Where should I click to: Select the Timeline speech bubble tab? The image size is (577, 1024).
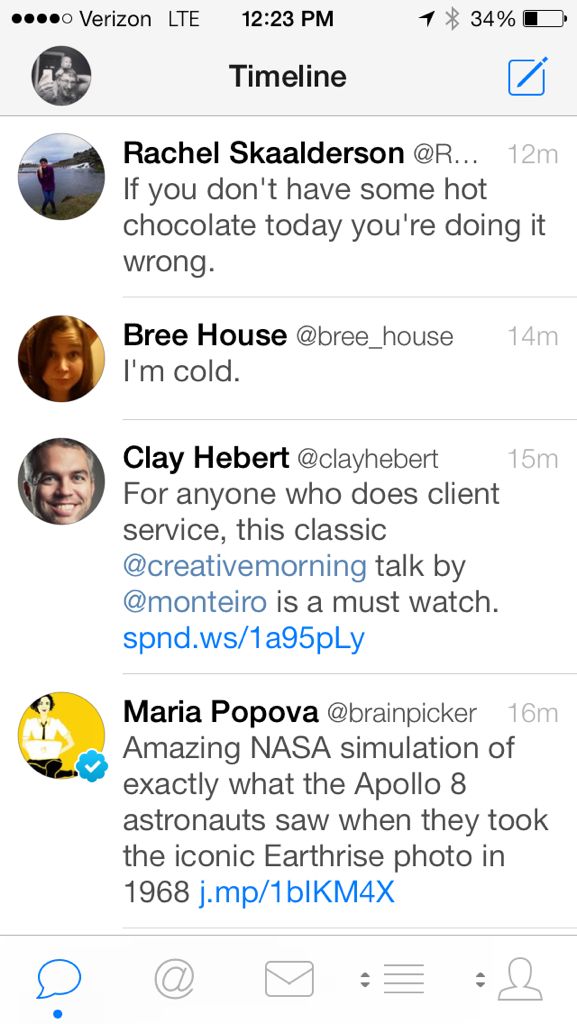click(x=59, y=979)
